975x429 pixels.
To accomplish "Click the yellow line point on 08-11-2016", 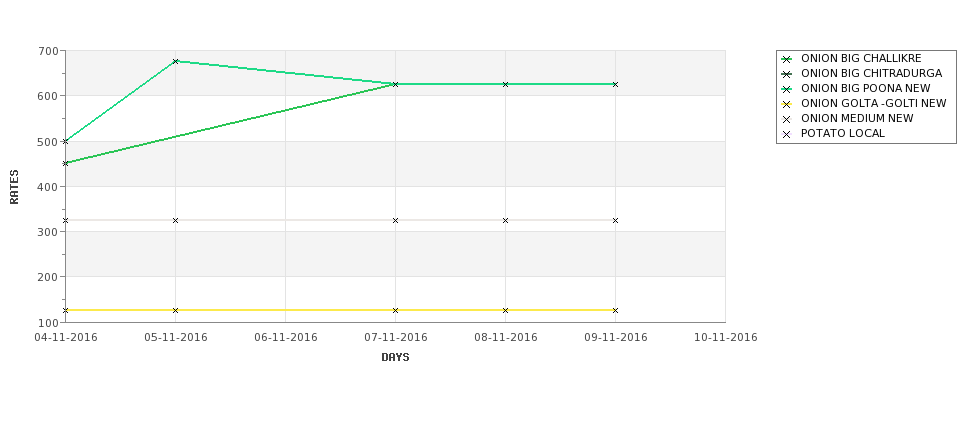I will pyautogui.click(x=505, y=310).
